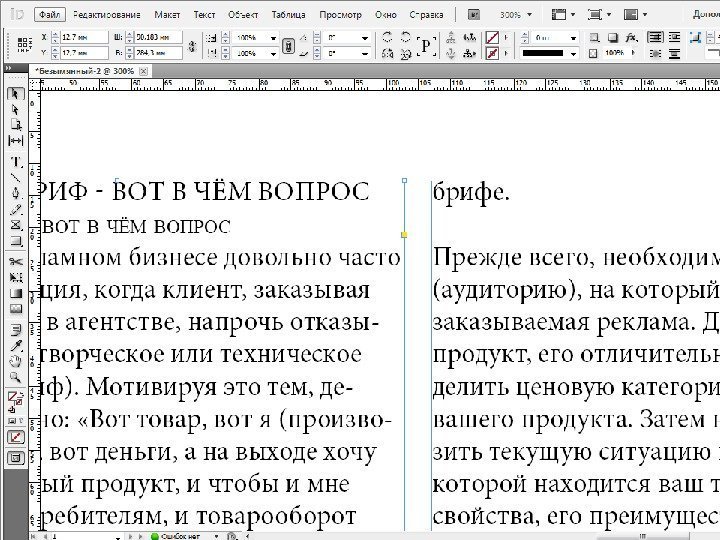Select the Zoom magnifier tool
Viewport: 720px width, 540px height.
tap(16, 377)
